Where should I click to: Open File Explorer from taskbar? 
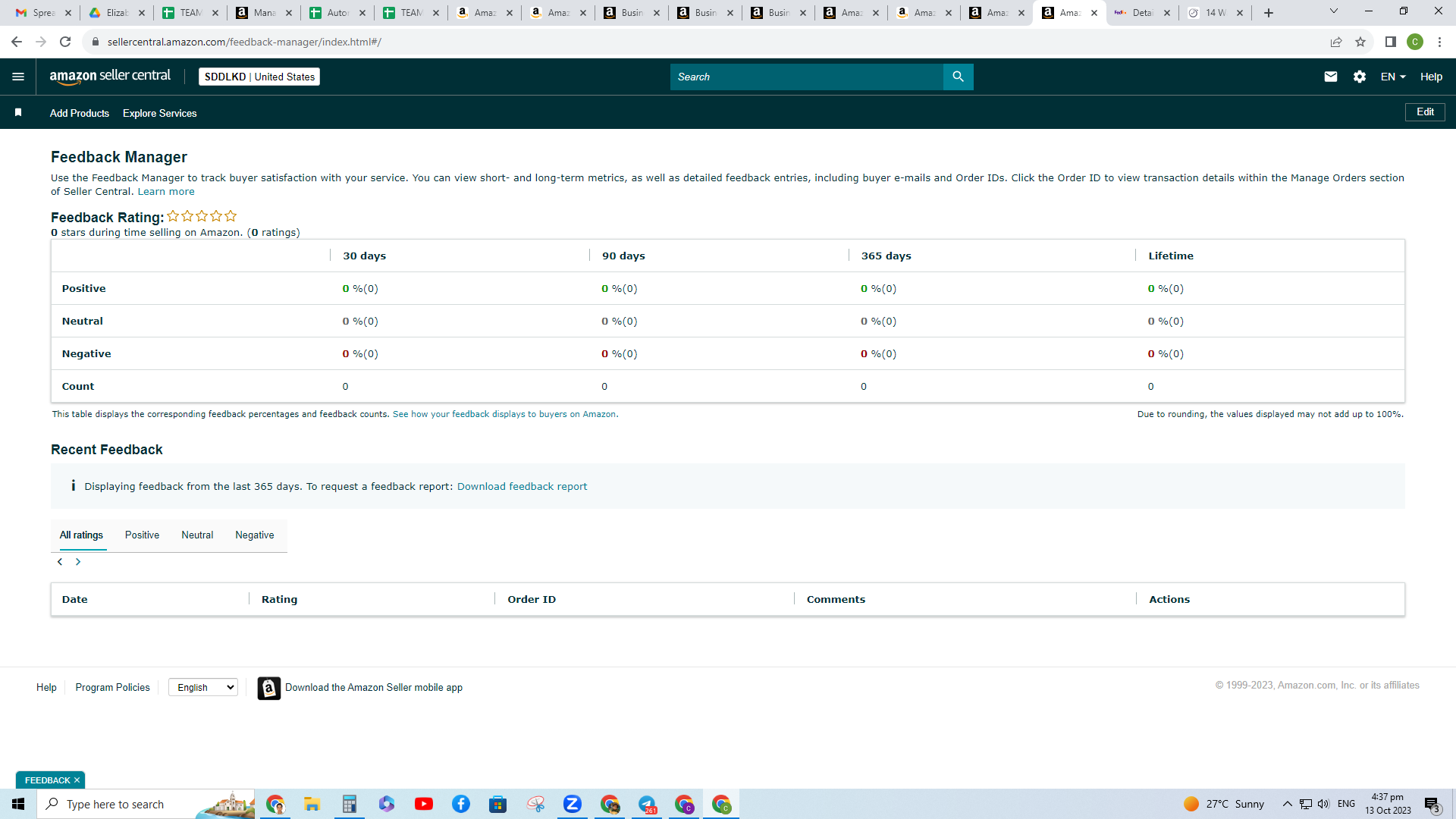point(312,804)
